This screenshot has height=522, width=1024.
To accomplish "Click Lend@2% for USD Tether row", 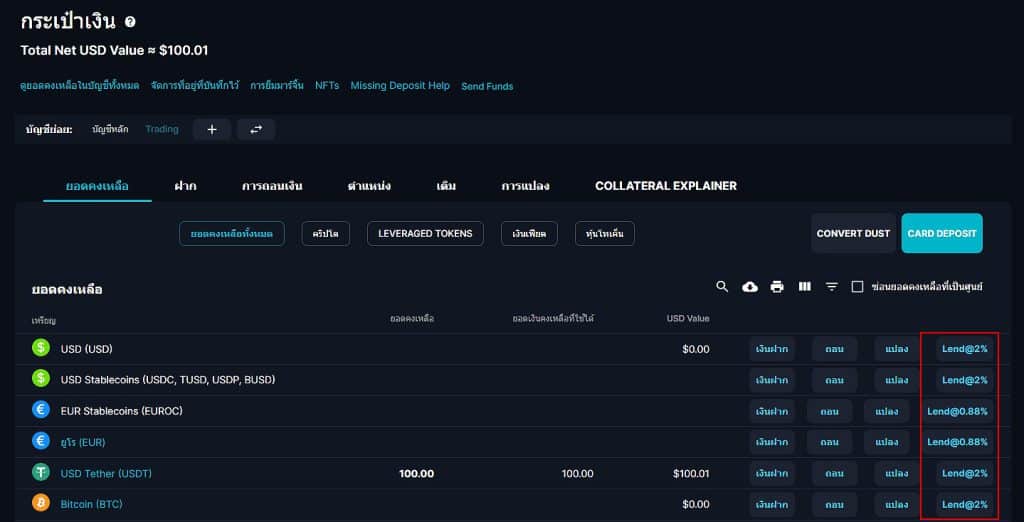I will (964, 473).
